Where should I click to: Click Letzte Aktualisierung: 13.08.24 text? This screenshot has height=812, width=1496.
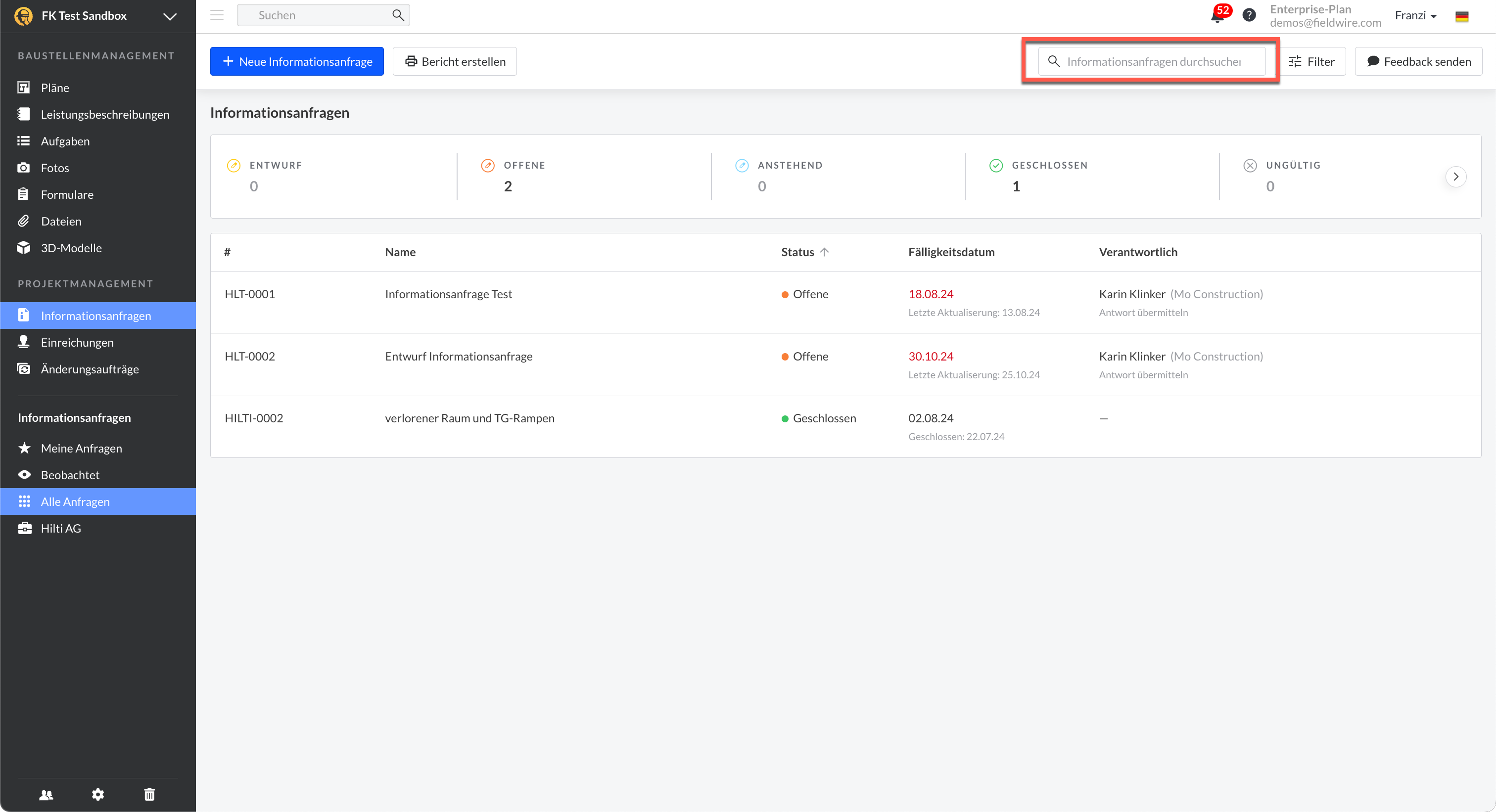(x=974, y=313)
